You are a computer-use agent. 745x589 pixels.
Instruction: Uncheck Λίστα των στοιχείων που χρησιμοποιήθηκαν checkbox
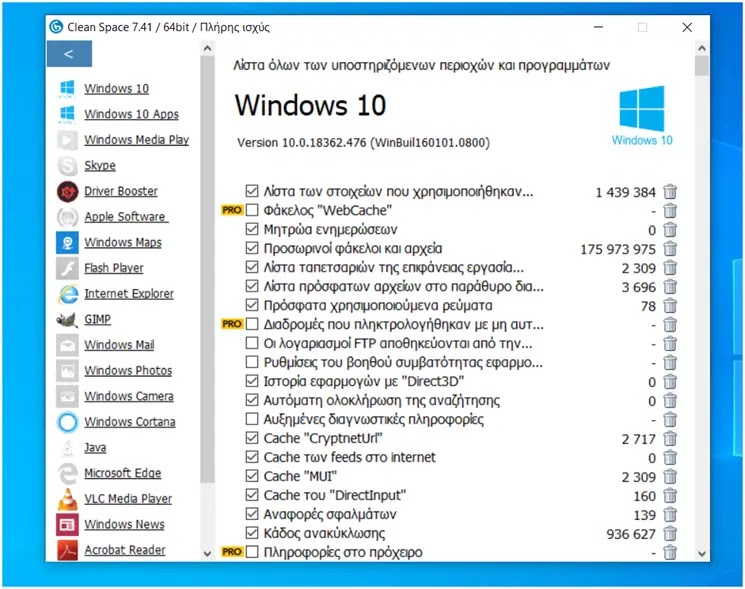click(252, 191)
